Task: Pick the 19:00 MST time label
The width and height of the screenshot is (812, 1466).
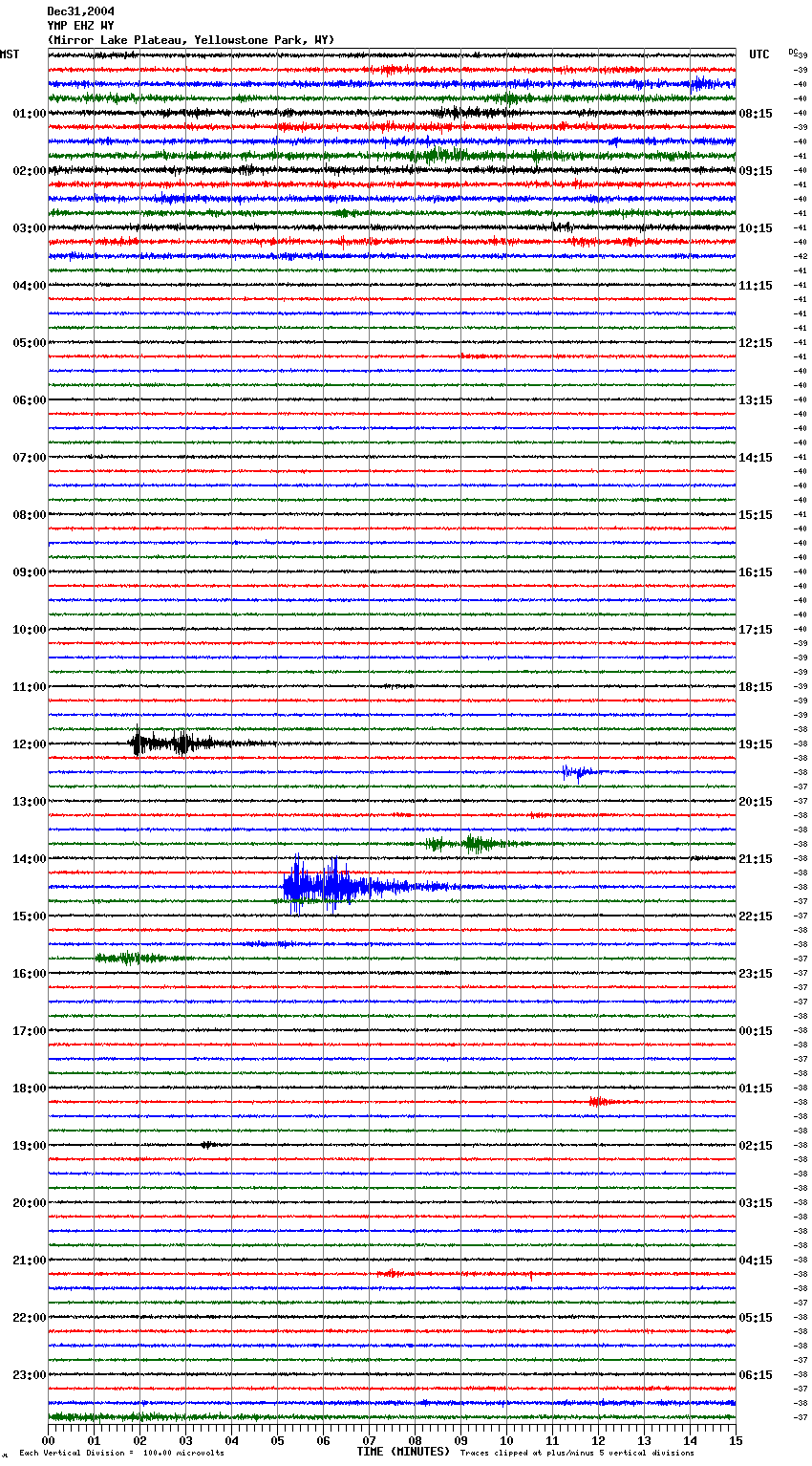Action: tap(30, 1146)
